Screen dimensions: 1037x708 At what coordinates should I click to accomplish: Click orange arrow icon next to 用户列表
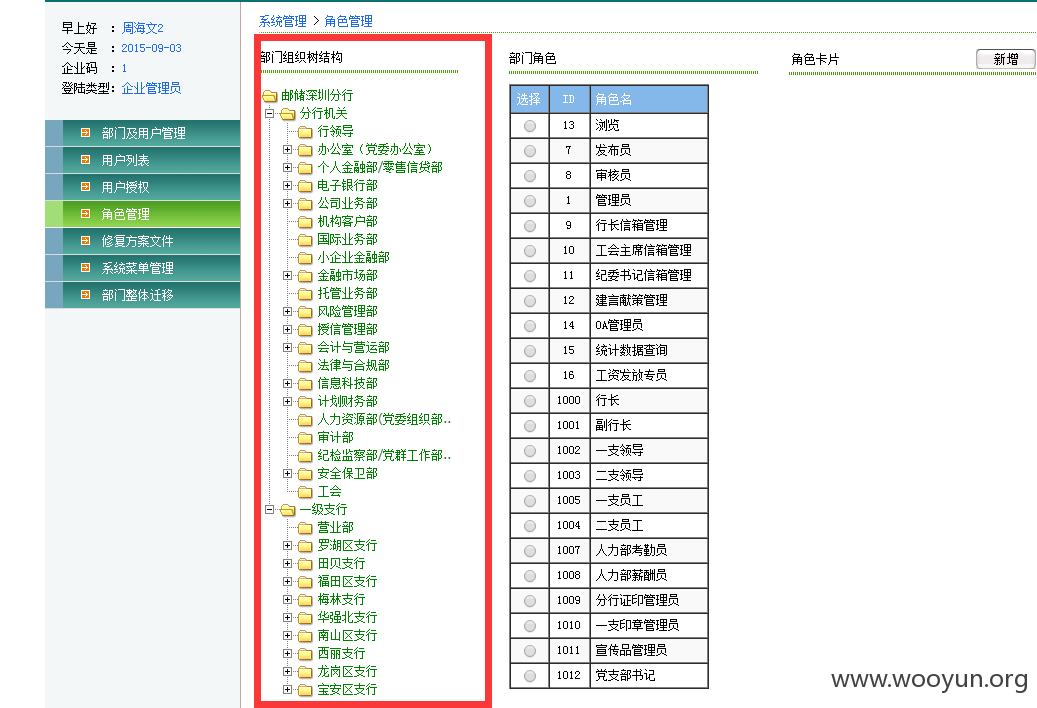[x=85, y=160]
